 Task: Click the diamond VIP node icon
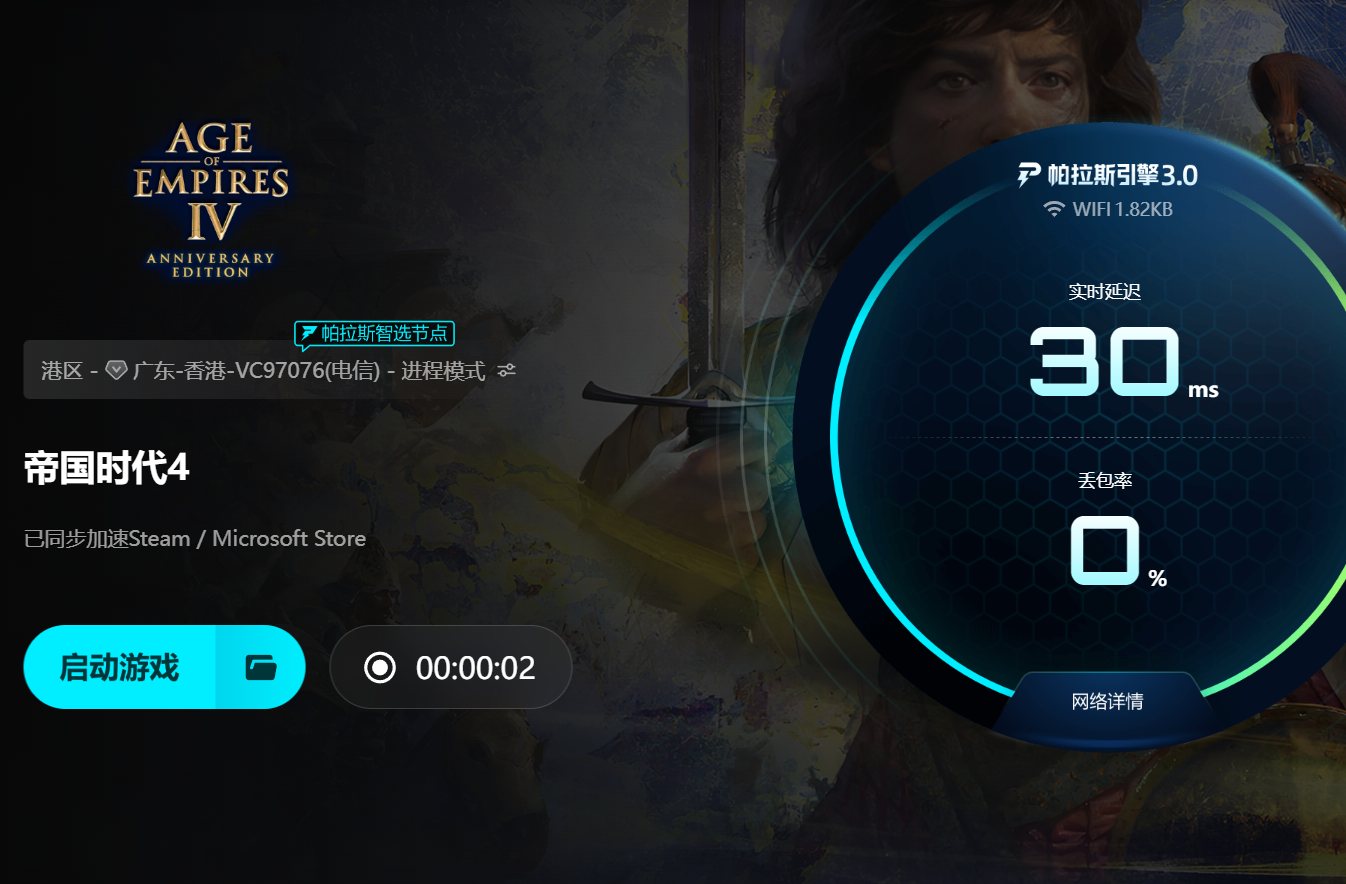pos(116,371)
